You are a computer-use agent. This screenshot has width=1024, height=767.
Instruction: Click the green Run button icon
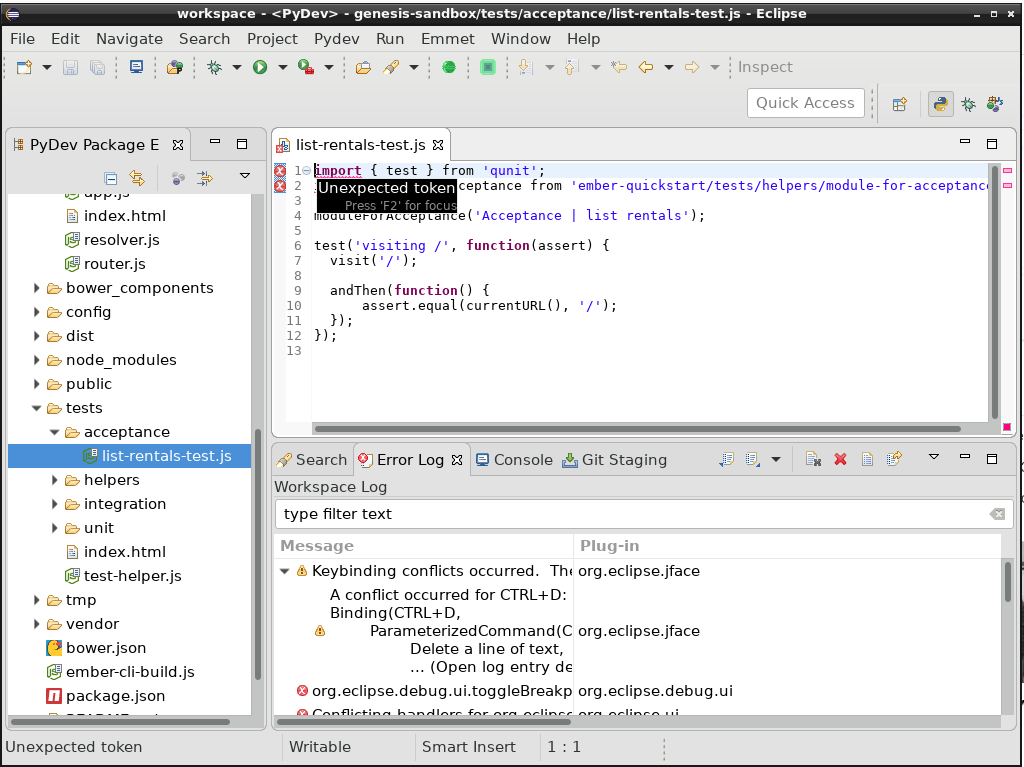click(260, 67)
